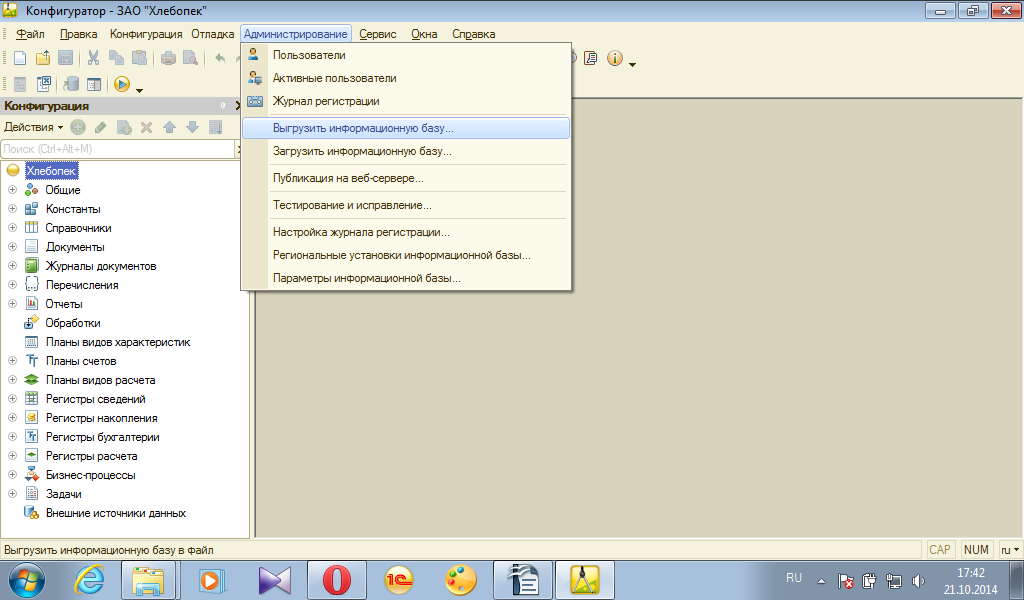
Task: Select Активные пользователи menu entry
Action: coord(406,78)
